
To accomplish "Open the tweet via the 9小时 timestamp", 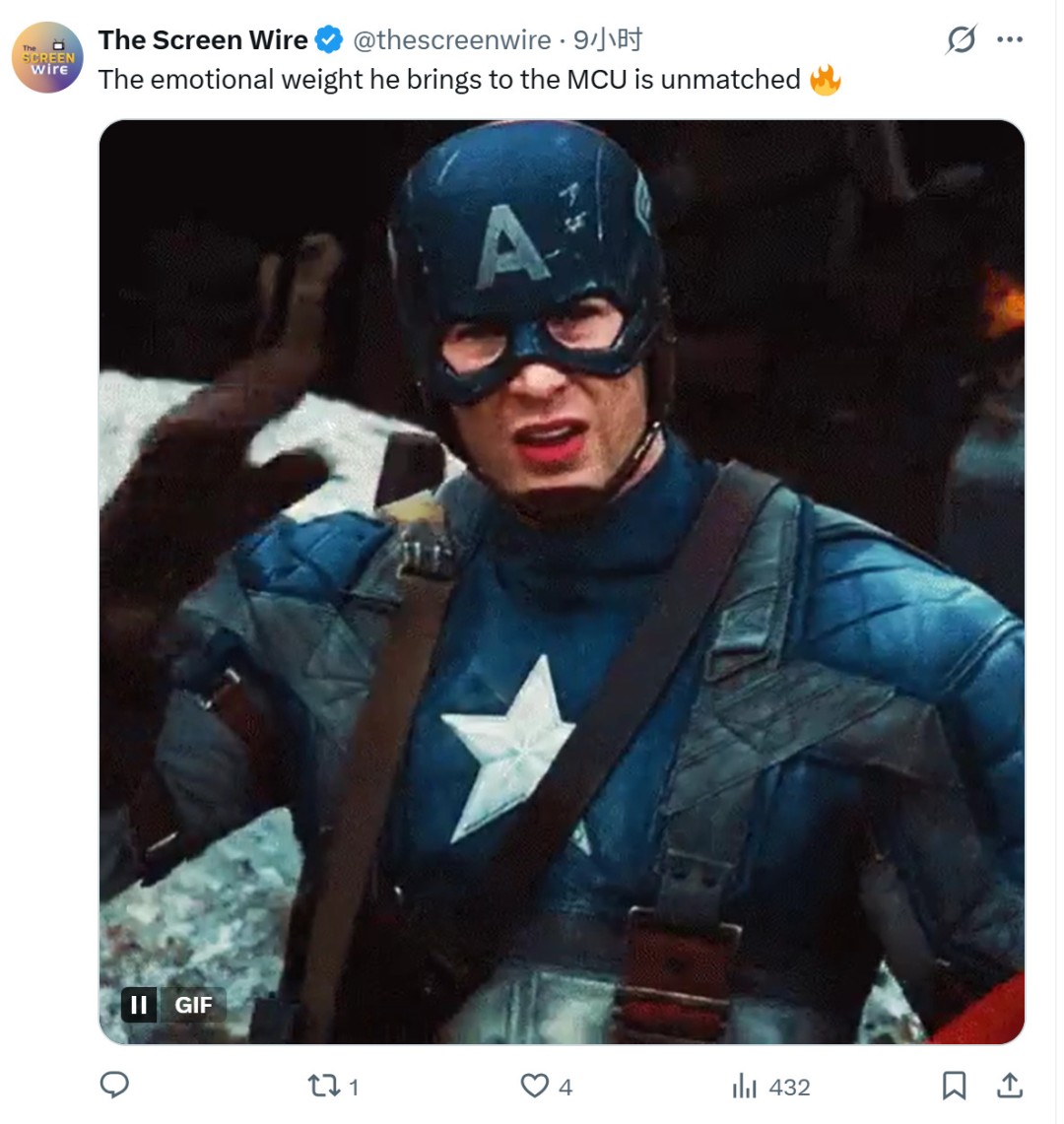I will 608,40.
